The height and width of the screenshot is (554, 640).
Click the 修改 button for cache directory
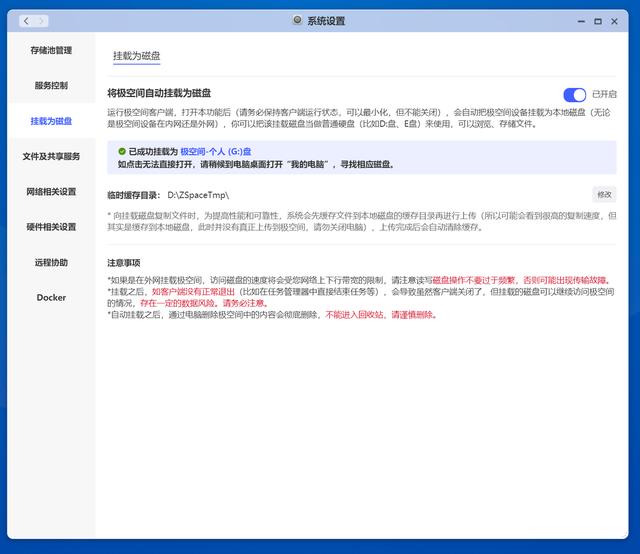(604, 195)
